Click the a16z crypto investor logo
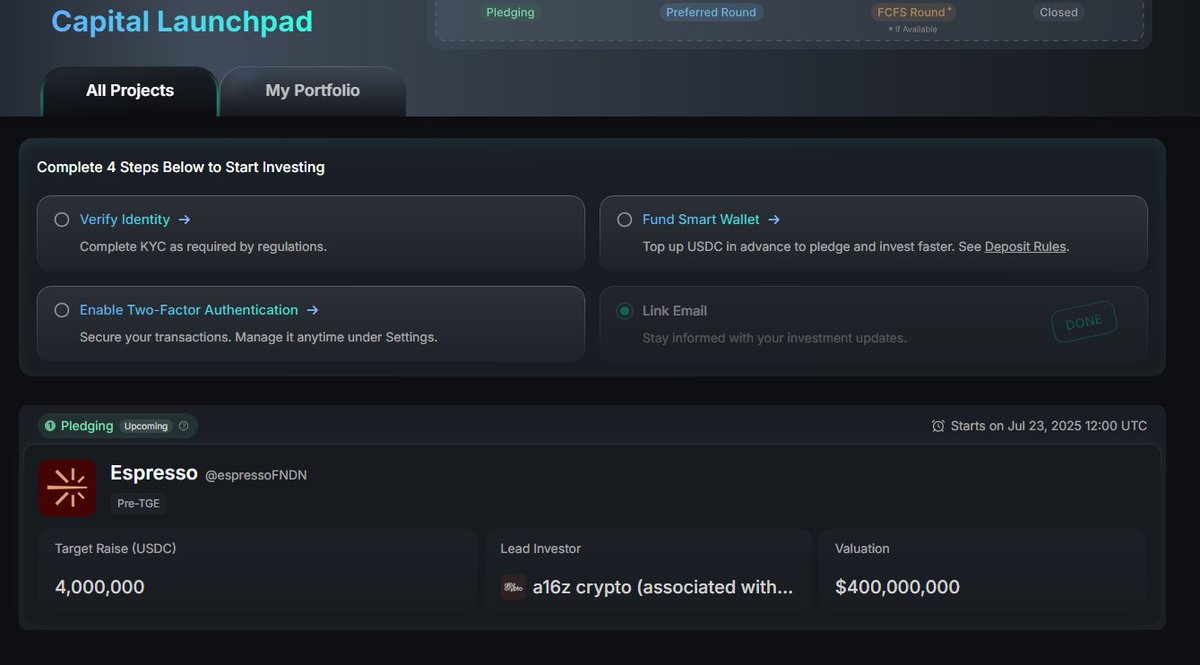Viewport: 1200px width, 665px height. coord(513,587)
